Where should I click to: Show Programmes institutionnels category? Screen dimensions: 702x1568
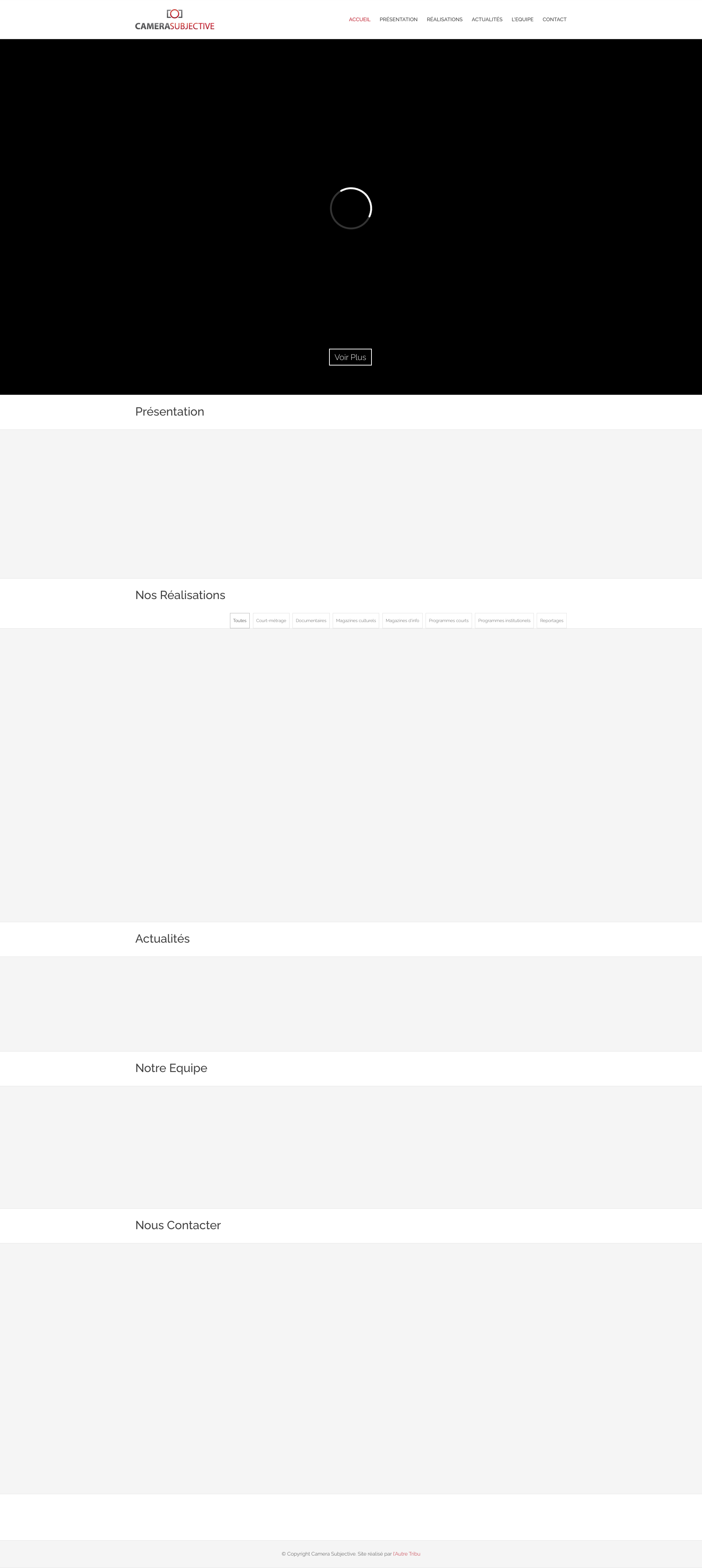coord(504,620)
